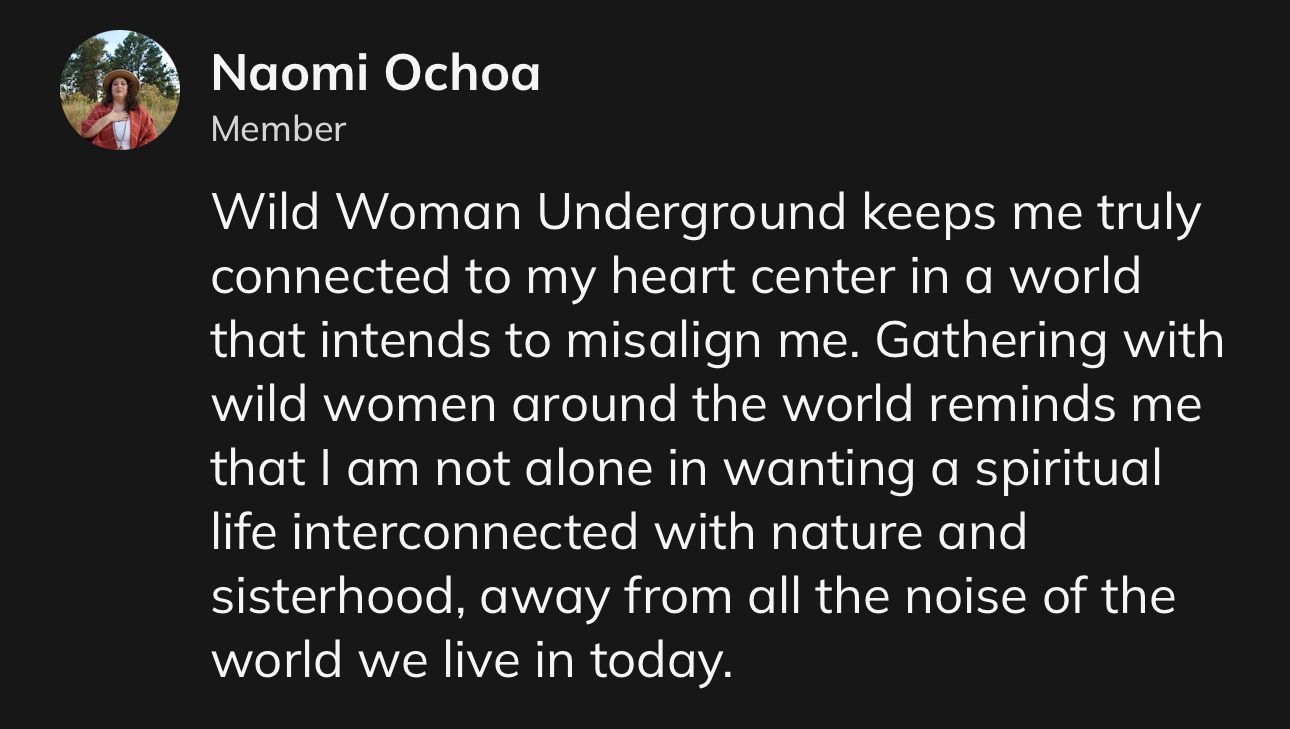Image resolution: width=1290 pixels, height=729 pixels.
Task: Click the word "away" in the quote
Action: pos(544,597)
